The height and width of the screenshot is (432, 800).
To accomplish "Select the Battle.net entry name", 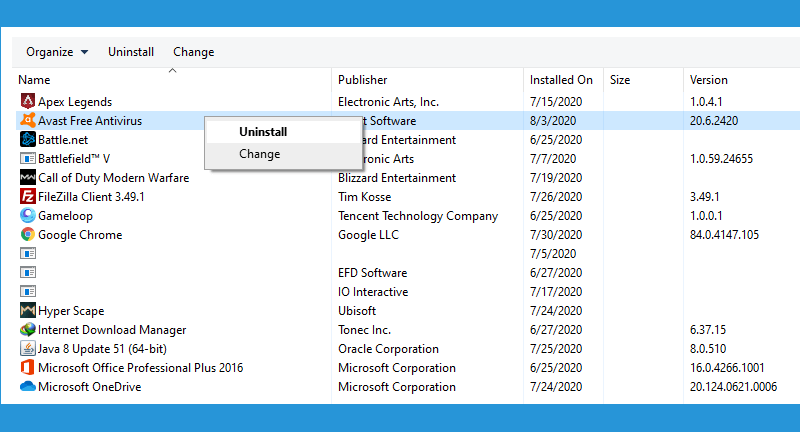I will coord(63,140).
